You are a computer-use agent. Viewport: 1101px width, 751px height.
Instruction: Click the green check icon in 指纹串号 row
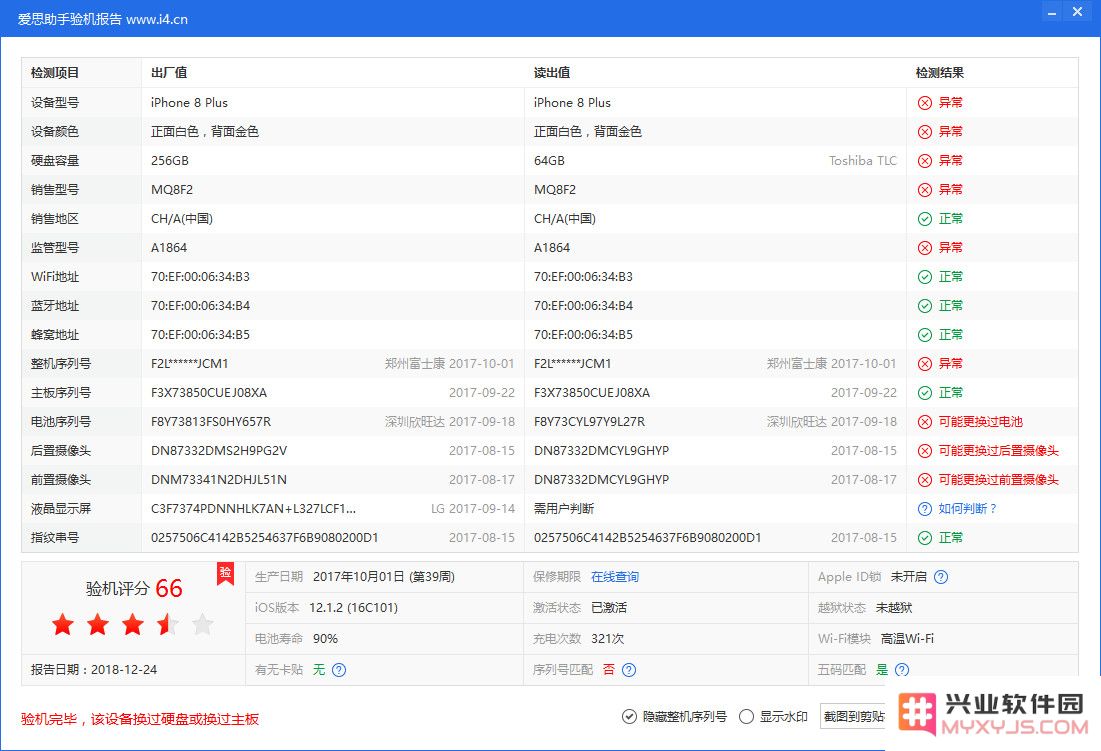[x=925, y=538]
